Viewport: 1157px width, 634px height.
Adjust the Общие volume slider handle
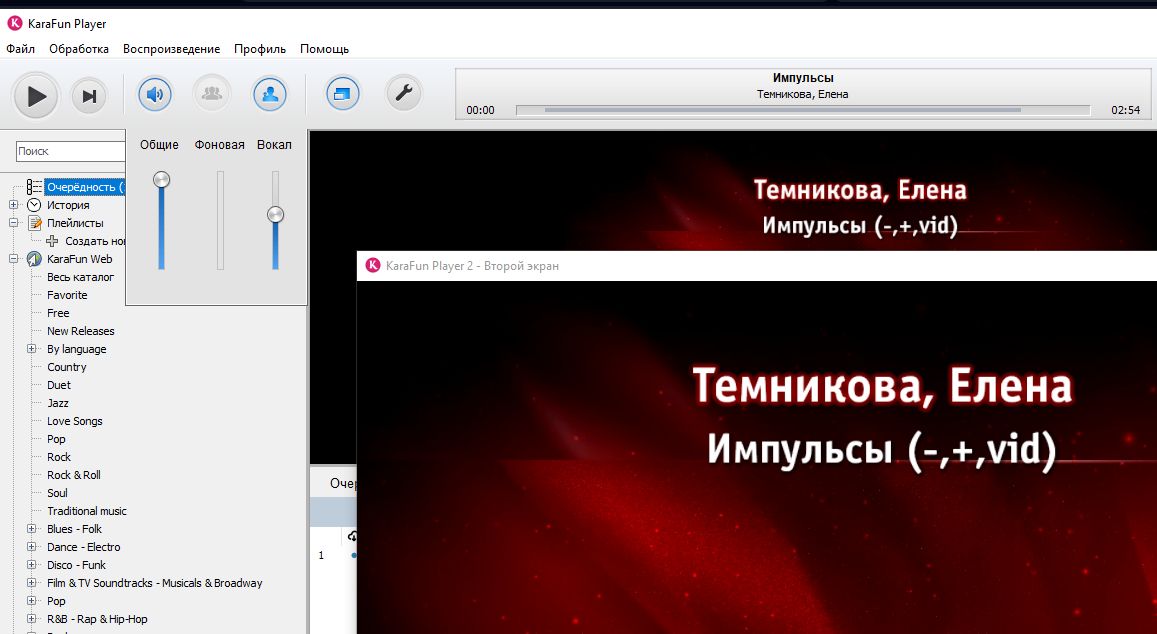(x=162, y=179)
